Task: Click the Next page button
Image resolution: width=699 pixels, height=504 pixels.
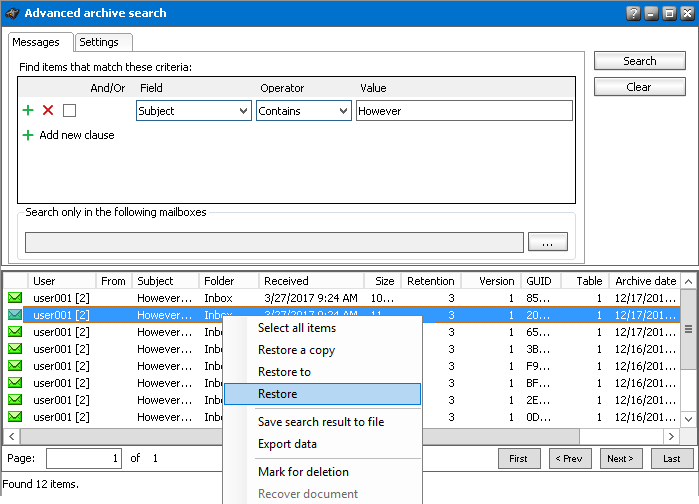Action: coord(620,459)
